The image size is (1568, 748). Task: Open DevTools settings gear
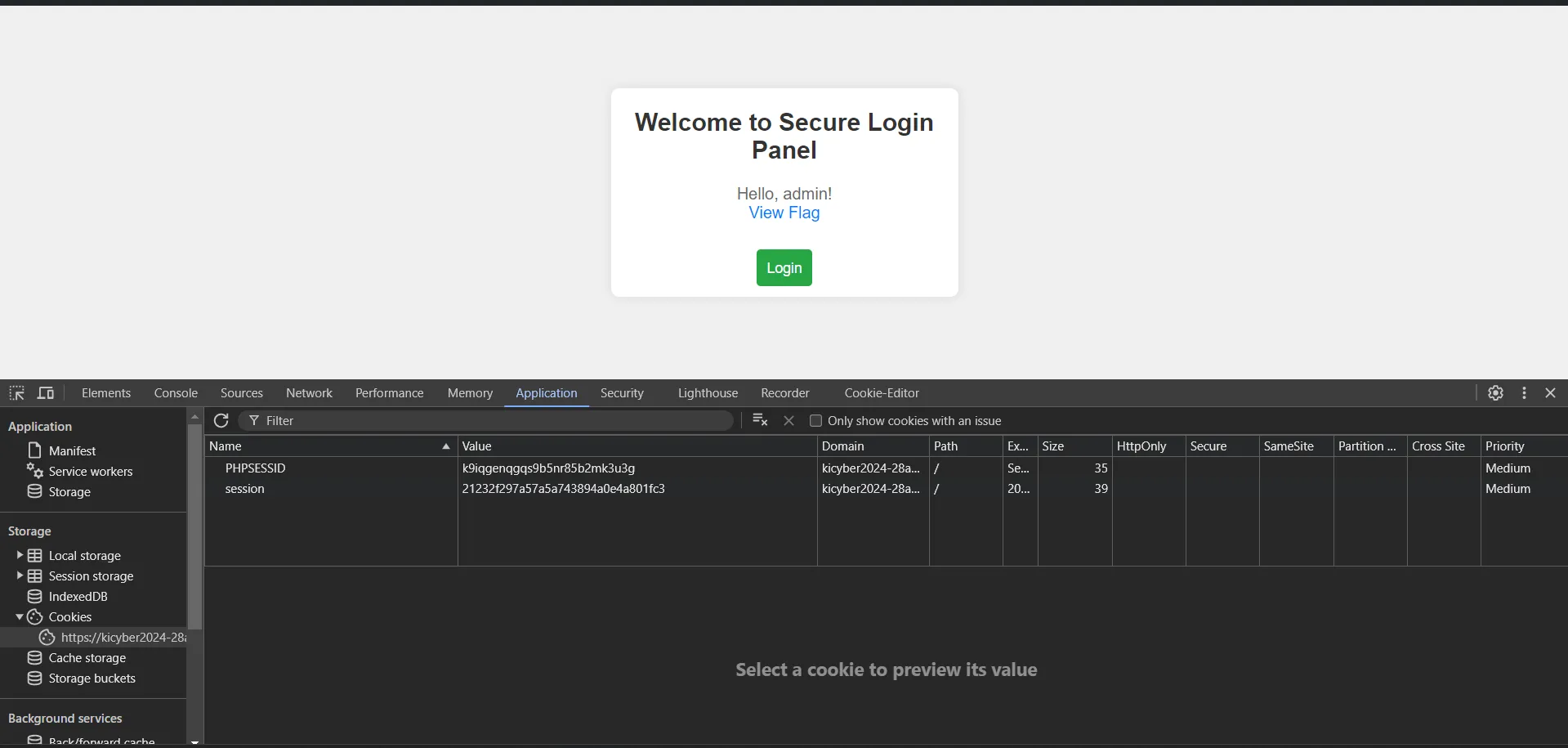1495,393
